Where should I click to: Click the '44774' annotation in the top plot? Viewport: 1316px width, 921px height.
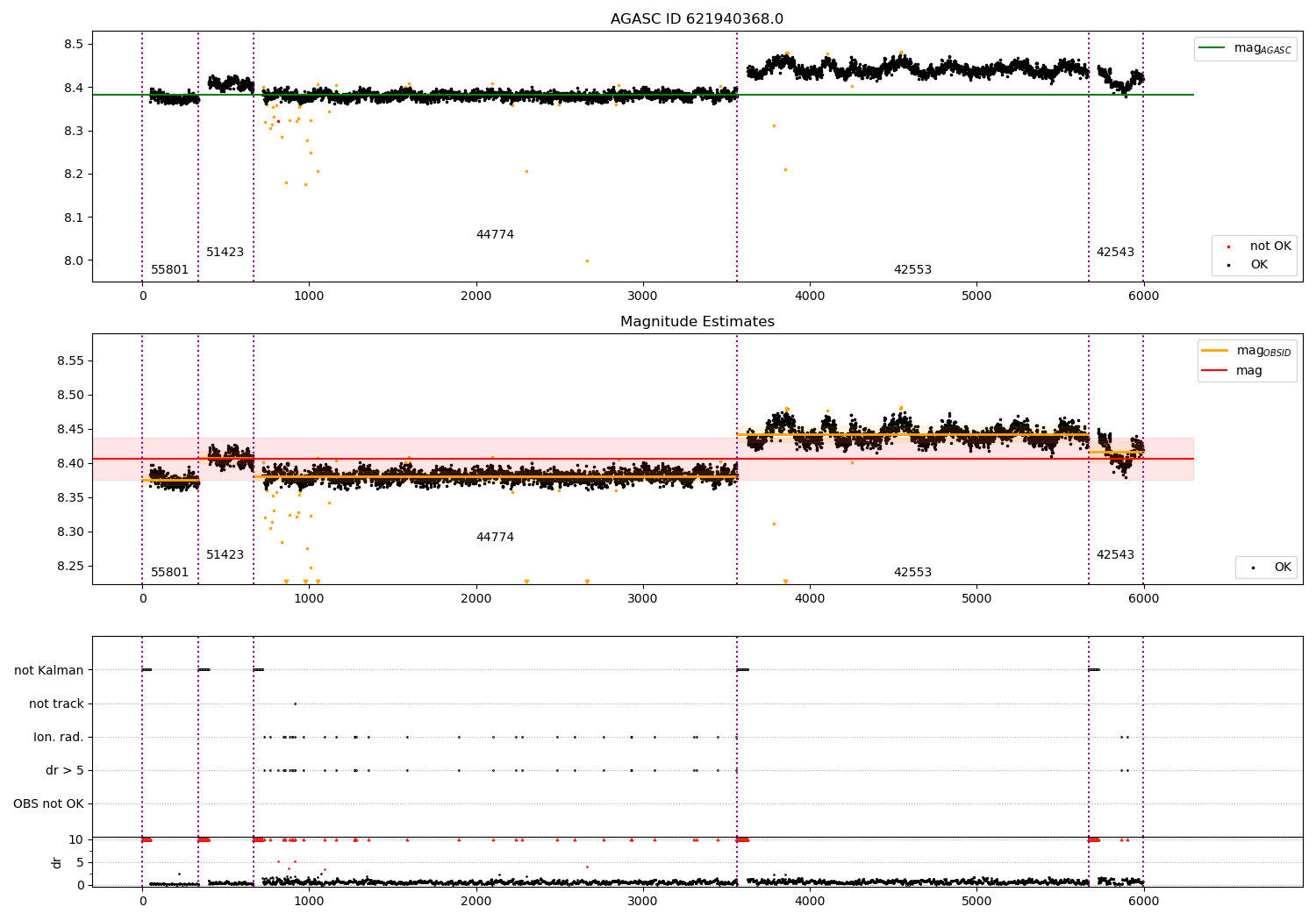(495, 235)
